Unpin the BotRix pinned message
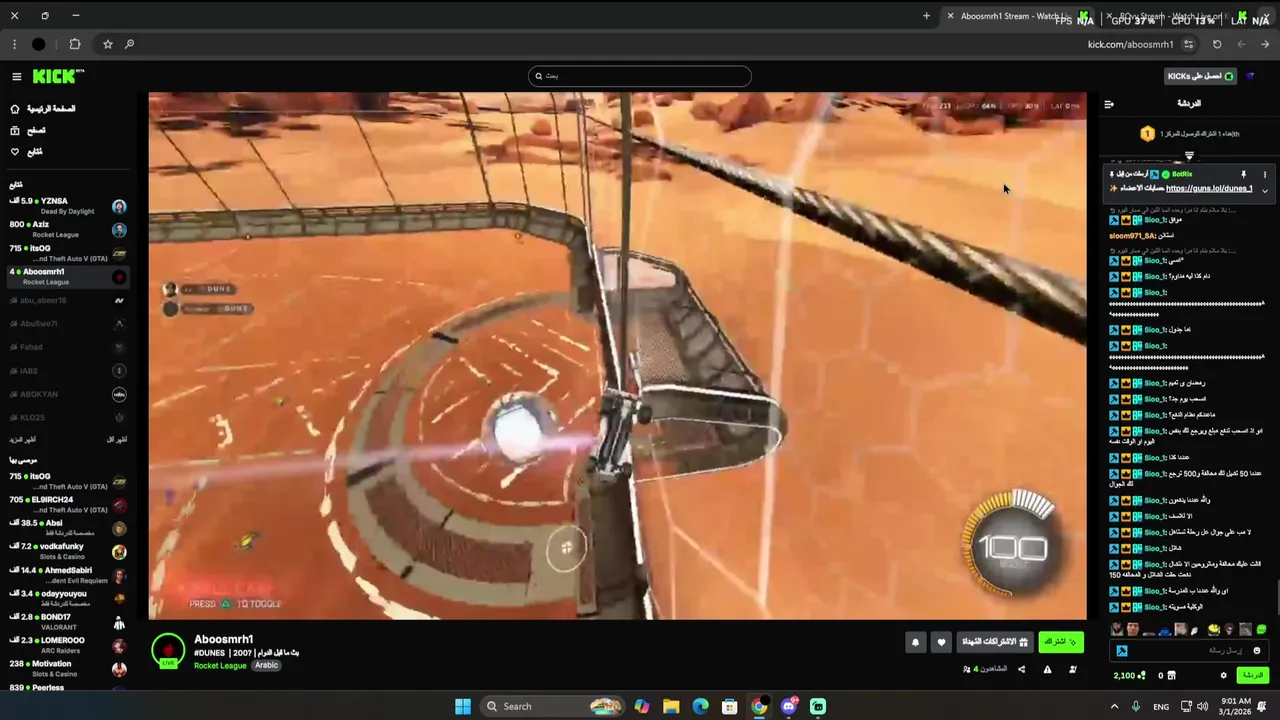This screenshot has height=720, width=1280. (1243, 174)
